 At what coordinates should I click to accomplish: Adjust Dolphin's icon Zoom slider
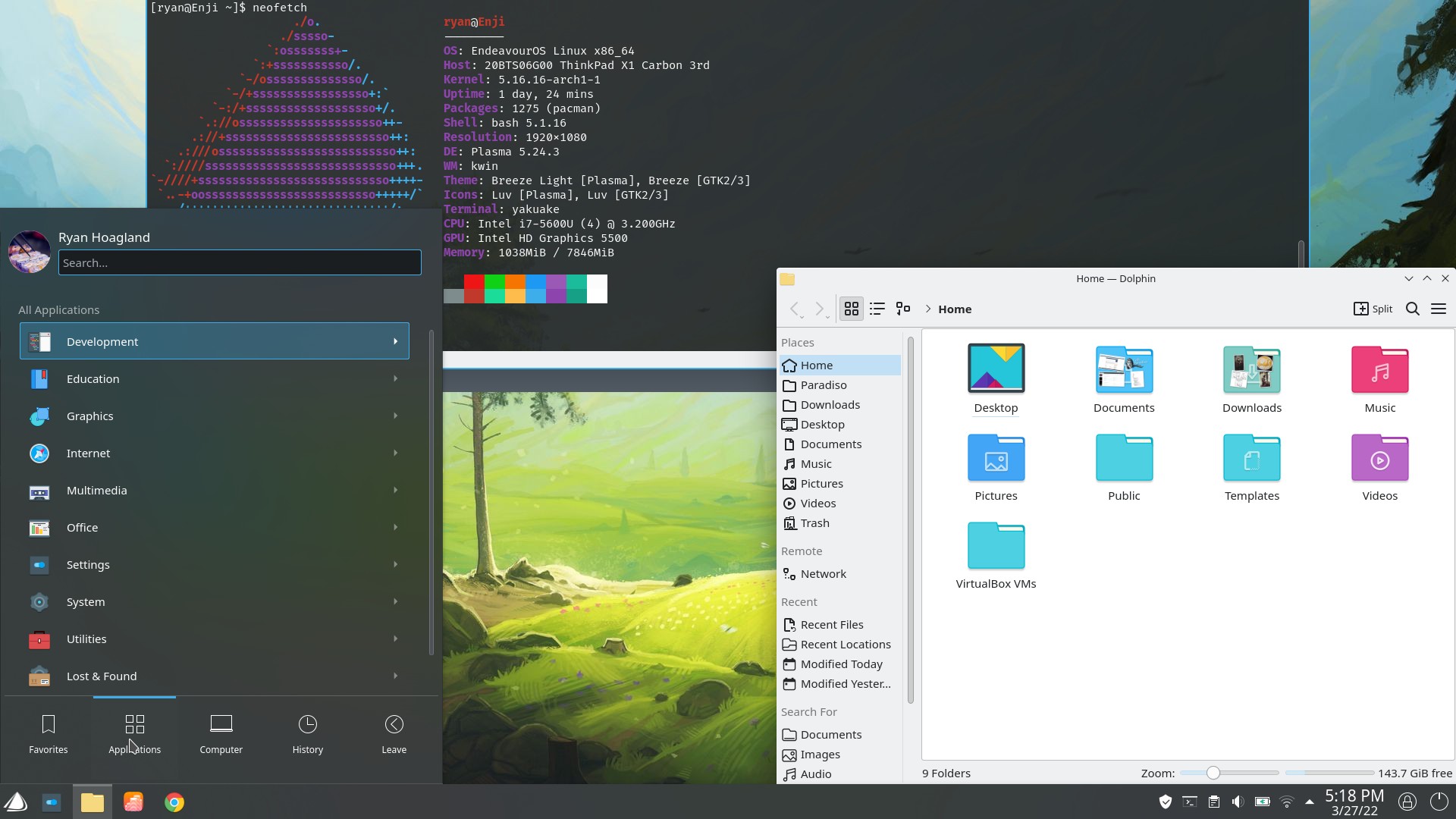click(x=1229, y=773)
